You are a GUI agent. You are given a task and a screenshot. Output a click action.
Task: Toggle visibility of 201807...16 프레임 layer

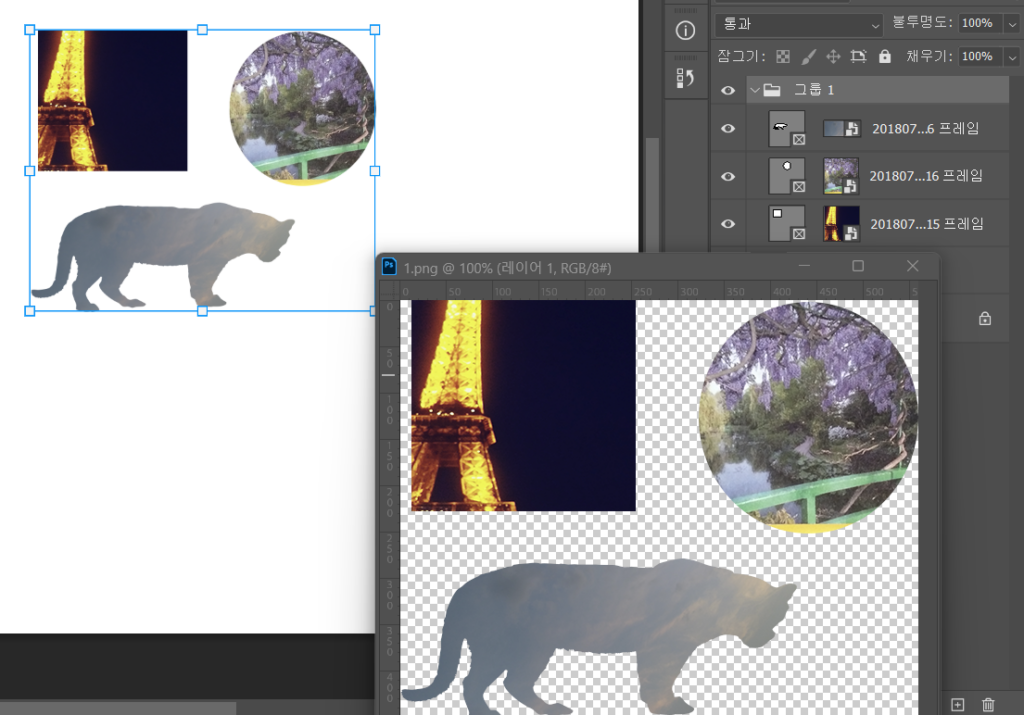tap(728, 176)
